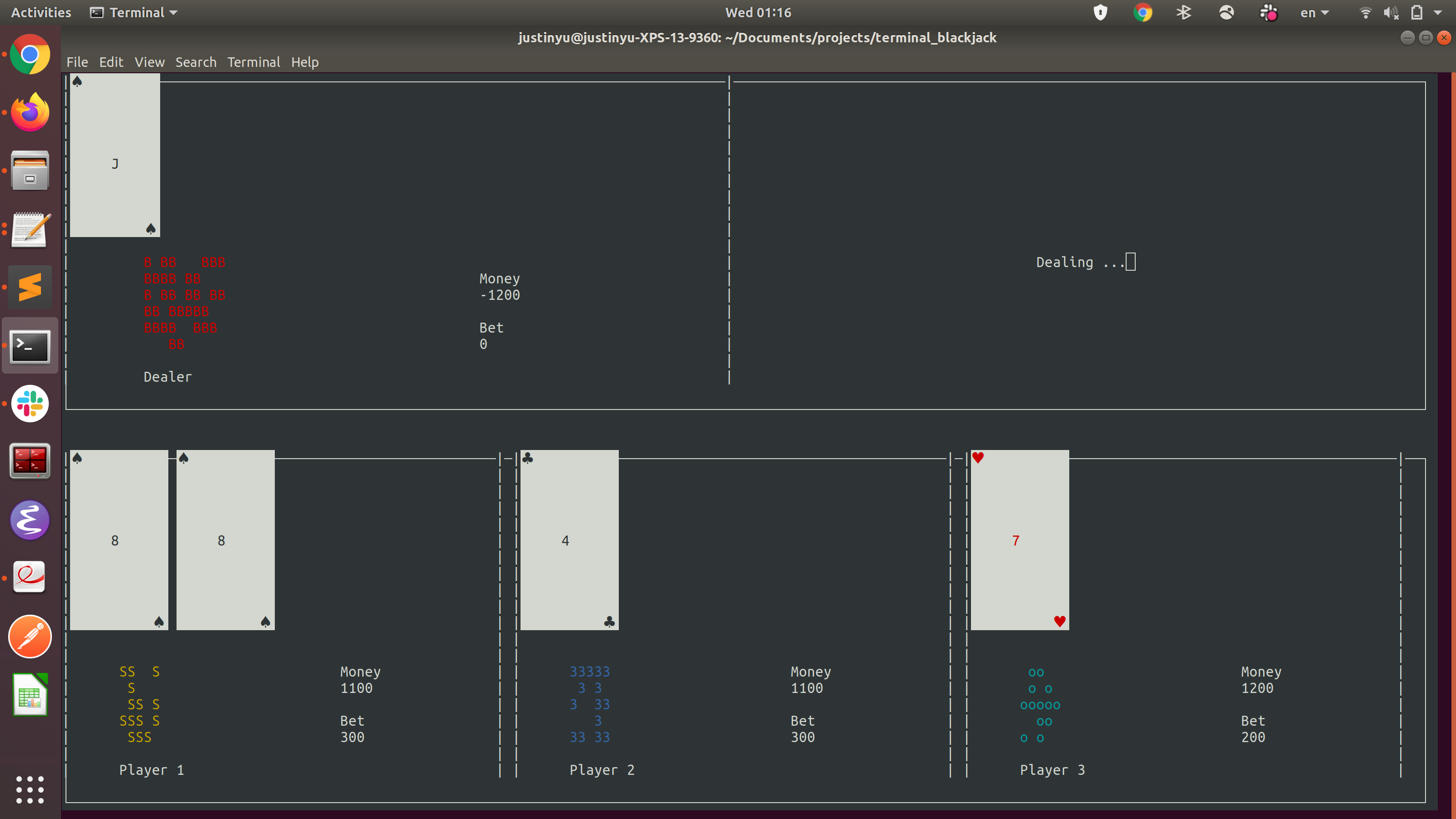
Task: Launch Sublime Text from the dock
Action: [x=30, y=287]
